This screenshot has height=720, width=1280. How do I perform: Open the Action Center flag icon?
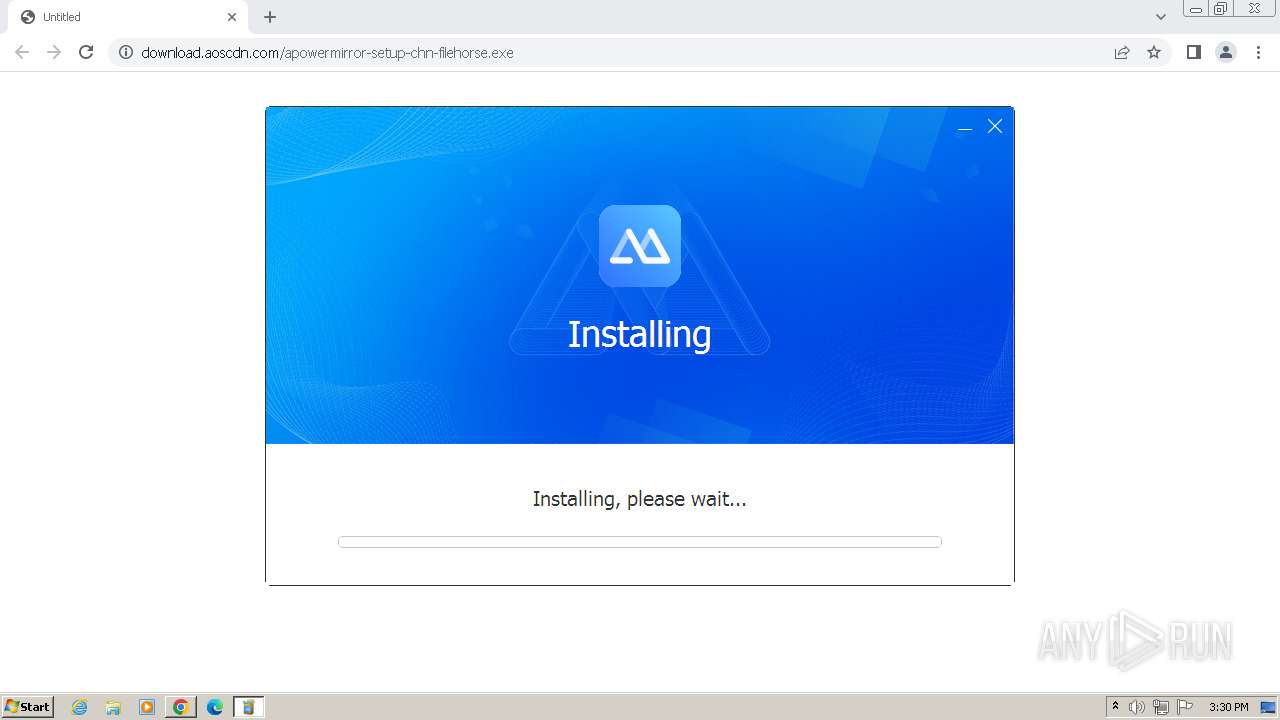1185,707
